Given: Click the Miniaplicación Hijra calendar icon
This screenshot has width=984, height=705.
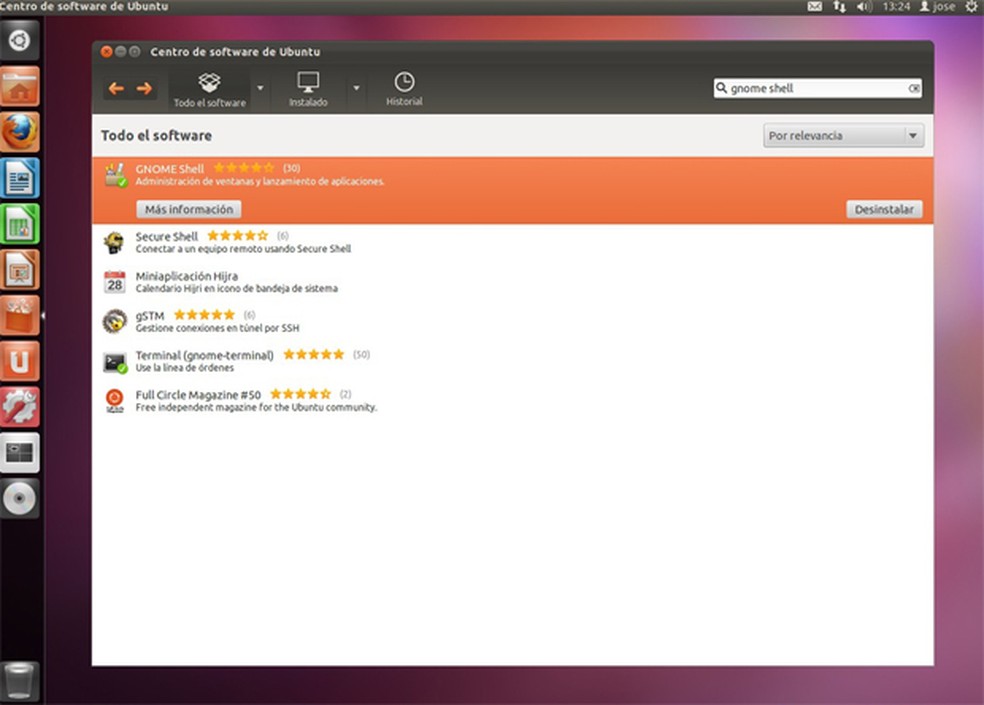Looking at the screenshot, I should (x=116, y=282).
